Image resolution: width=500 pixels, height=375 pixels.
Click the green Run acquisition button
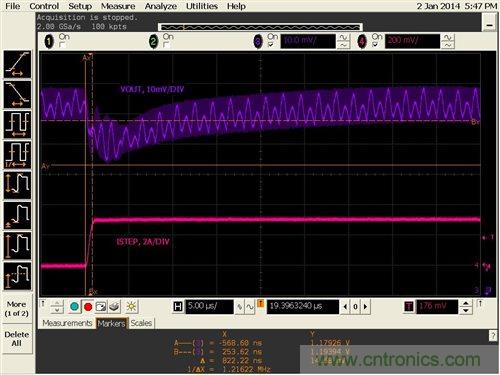click(74, 307)
